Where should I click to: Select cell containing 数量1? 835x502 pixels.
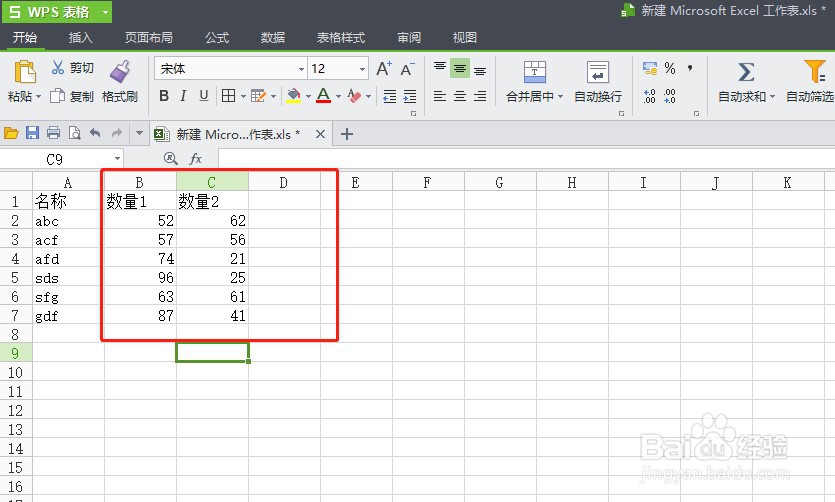pyautogui.click(x=141, y=201)
